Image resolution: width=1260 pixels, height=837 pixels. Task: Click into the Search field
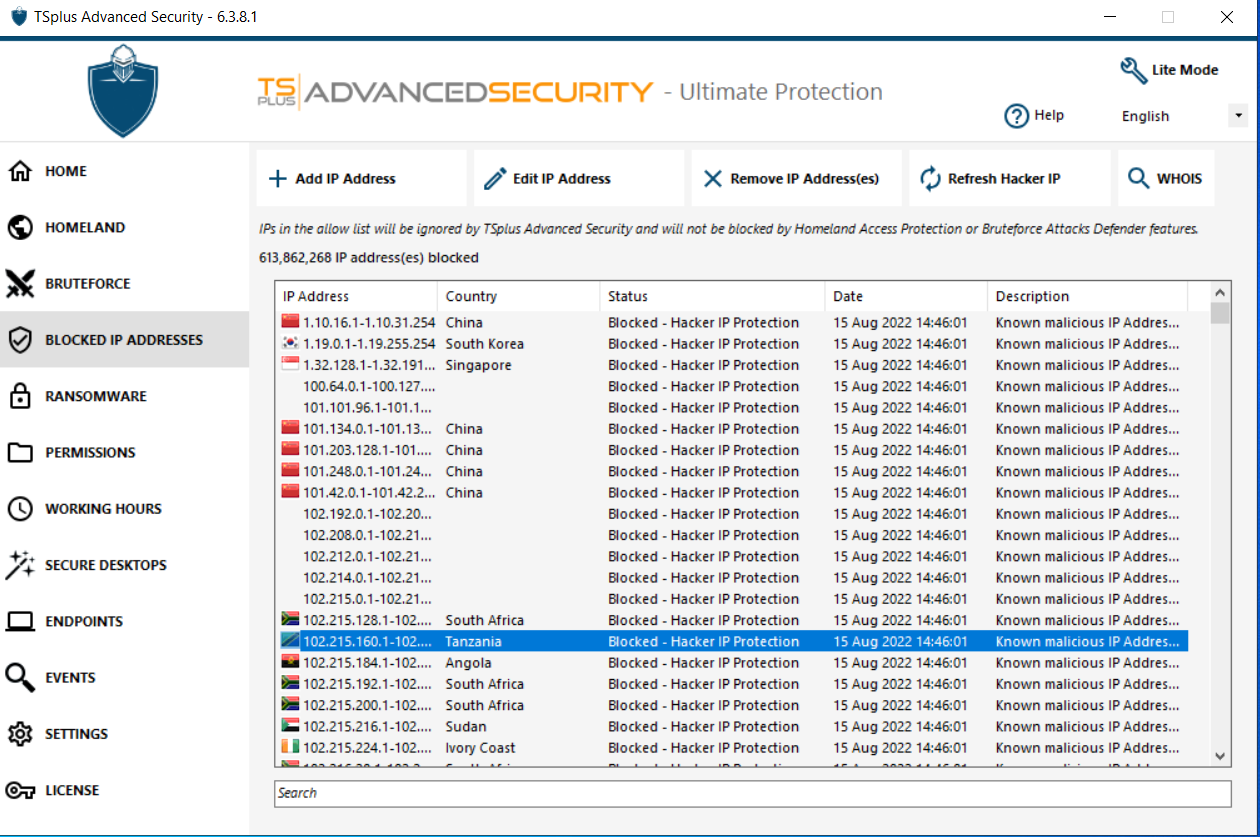(753, 793)
